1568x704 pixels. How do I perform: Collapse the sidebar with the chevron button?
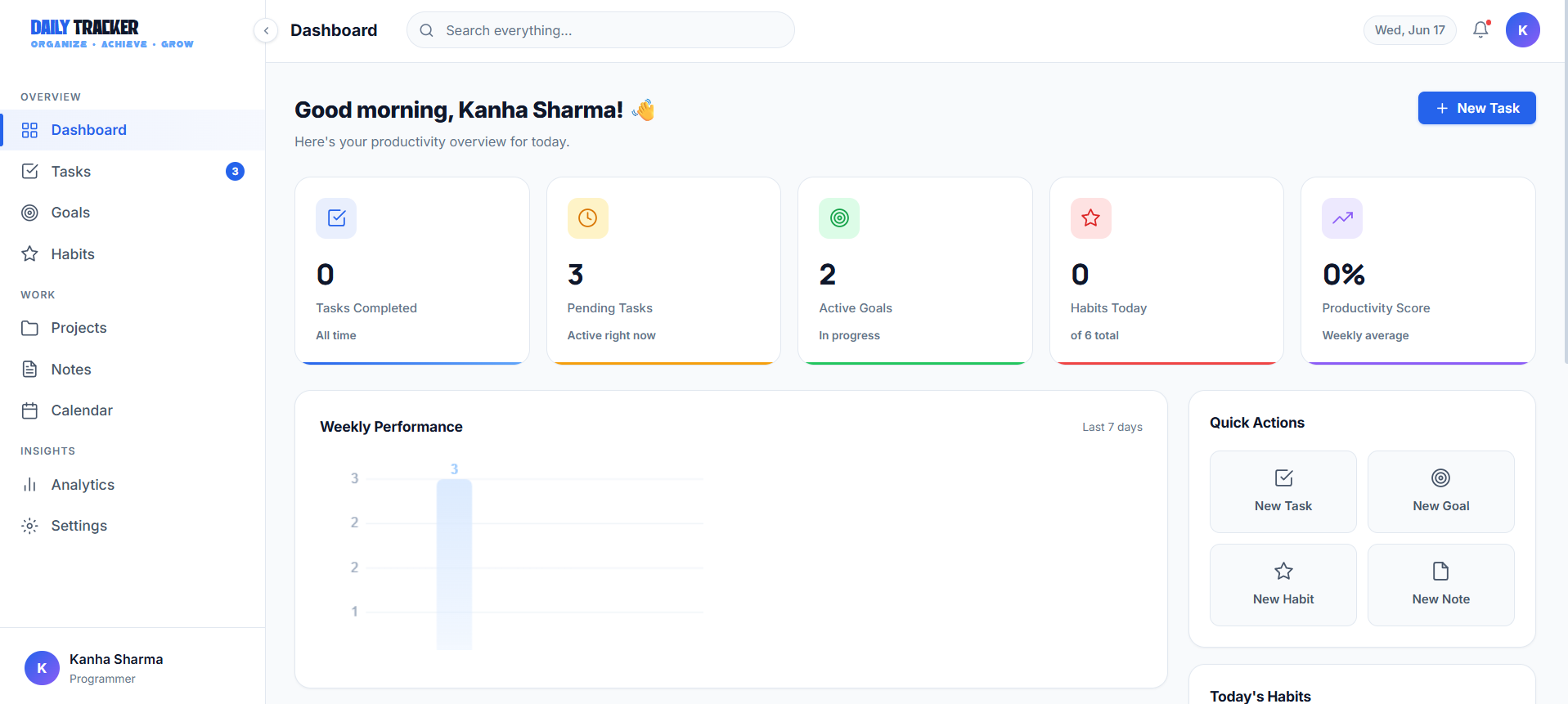coord(266,30)
